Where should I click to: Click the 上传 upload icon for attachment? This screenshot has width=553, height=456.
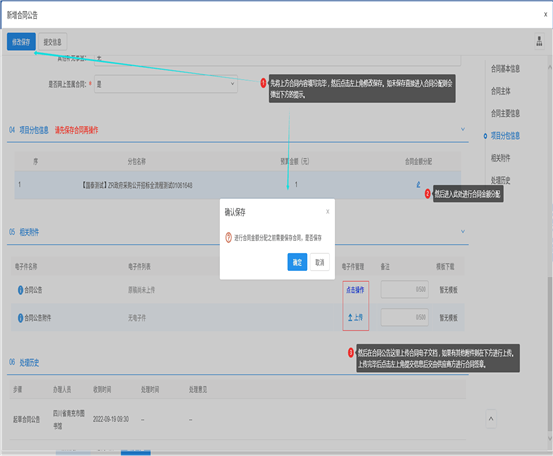tap(351, 317)
